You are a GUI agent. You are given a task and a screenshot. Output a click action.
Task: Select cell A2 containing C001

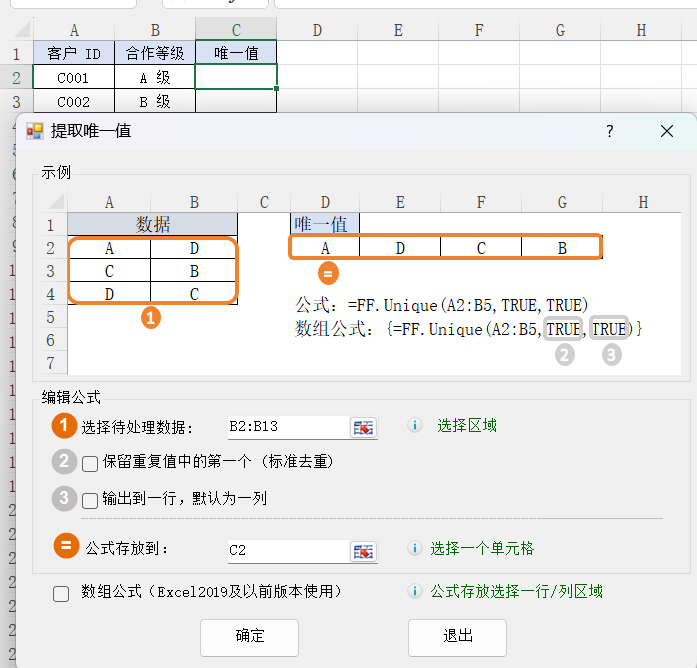(73, 77)
